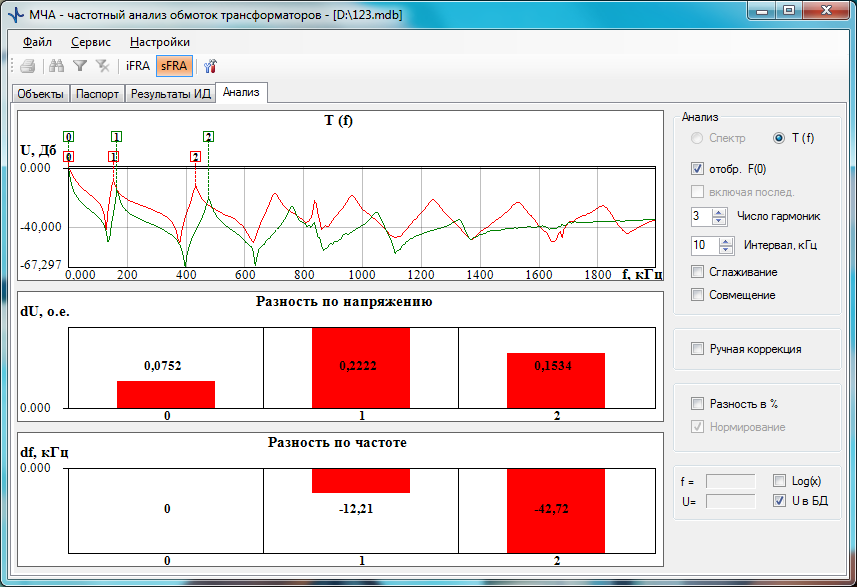The width and height of the screenshot is (857, 587).
Task: Select the T (f) radio button
Action: click(779, 138)
